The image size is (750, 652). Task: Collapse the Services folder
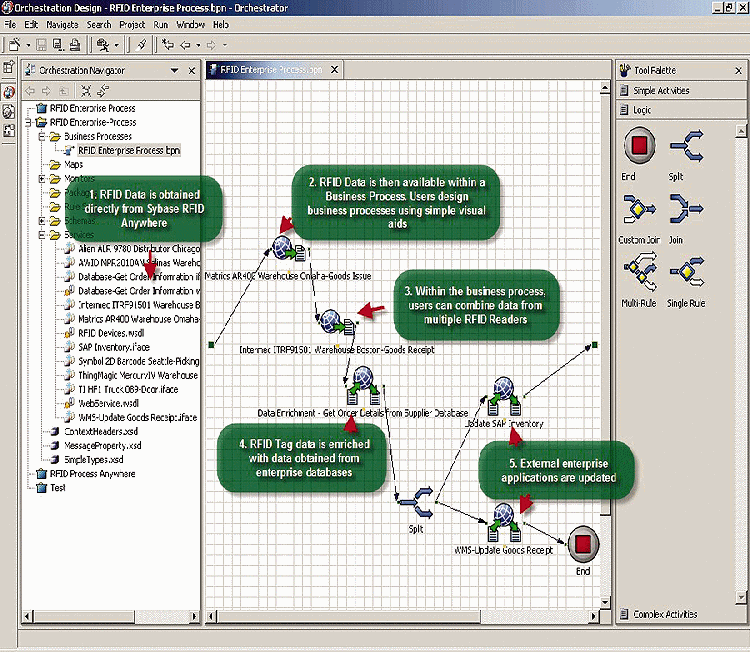pos(42,235)
